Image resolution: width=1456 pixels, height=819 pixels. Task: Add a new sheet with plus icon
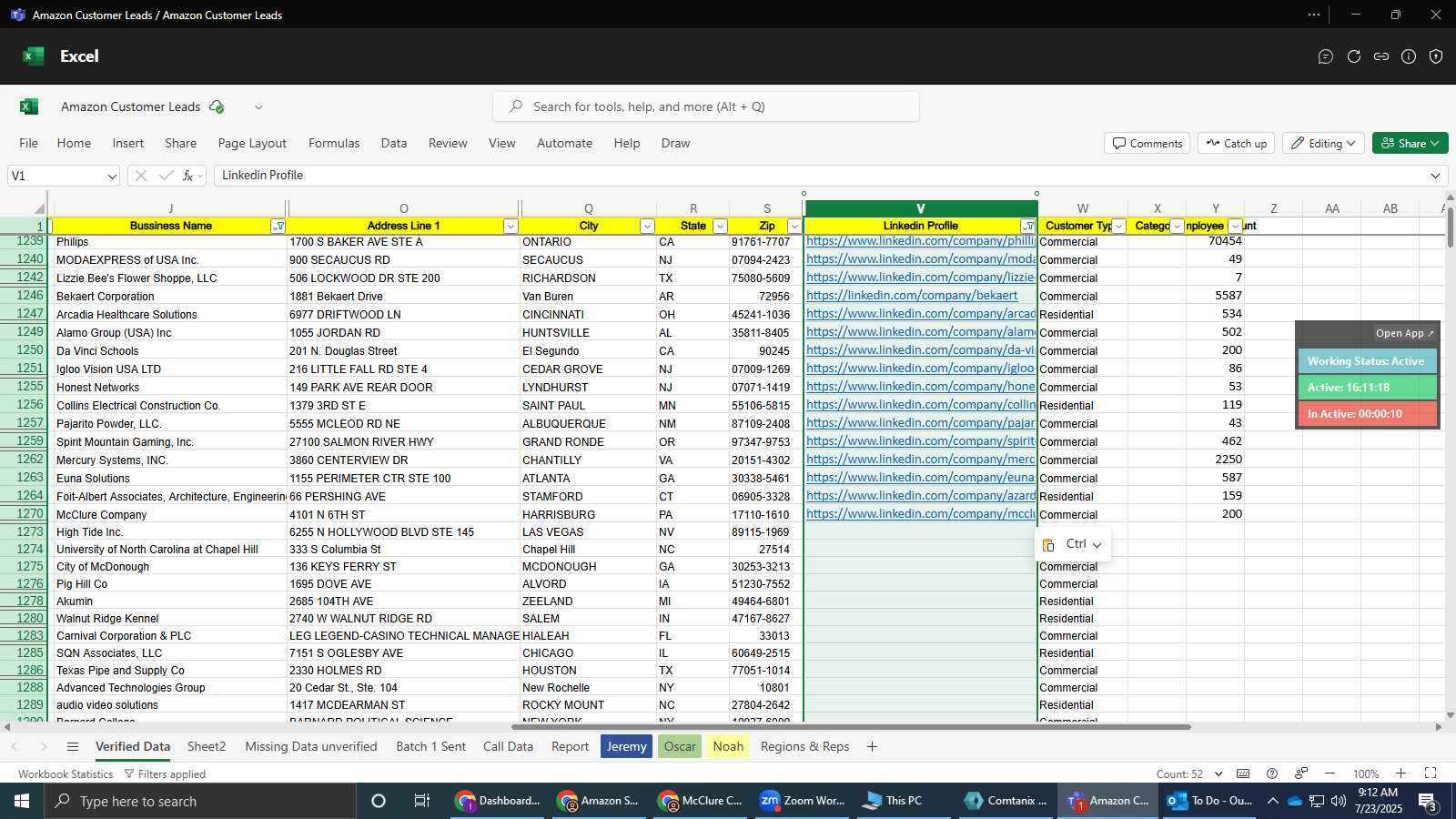click(872, 747)
